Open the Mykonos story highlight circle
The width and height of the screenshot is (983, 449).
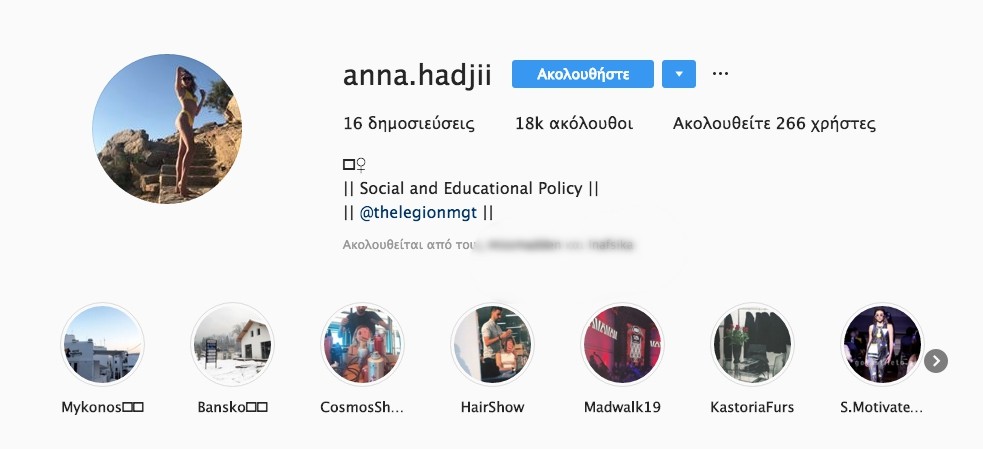coord(103,344)
